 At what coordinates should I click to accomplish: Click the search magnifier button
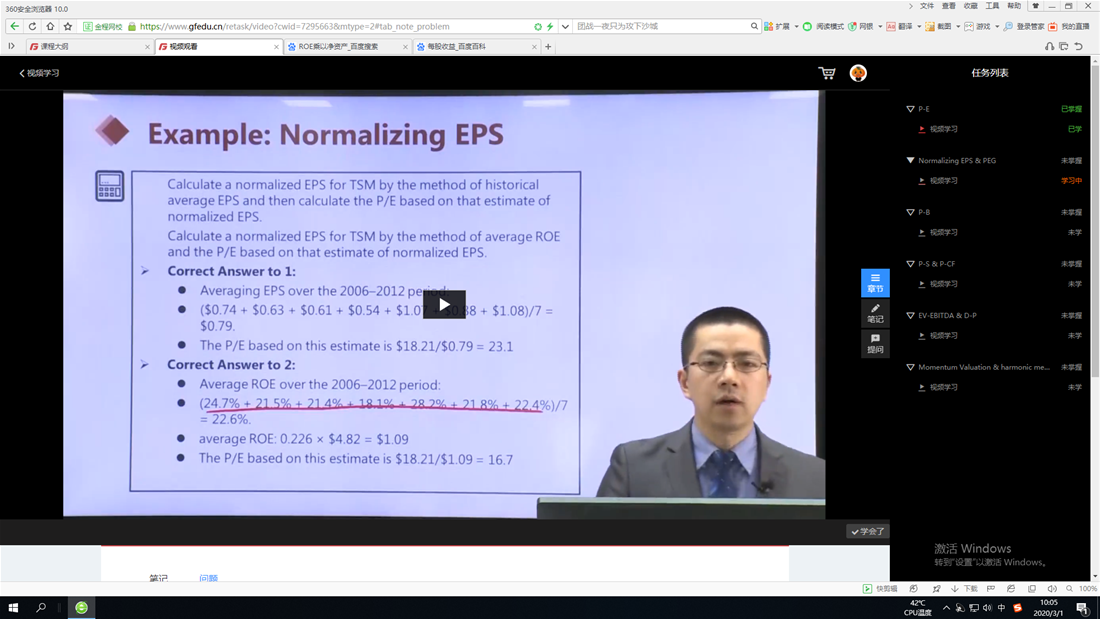point(754,27)
